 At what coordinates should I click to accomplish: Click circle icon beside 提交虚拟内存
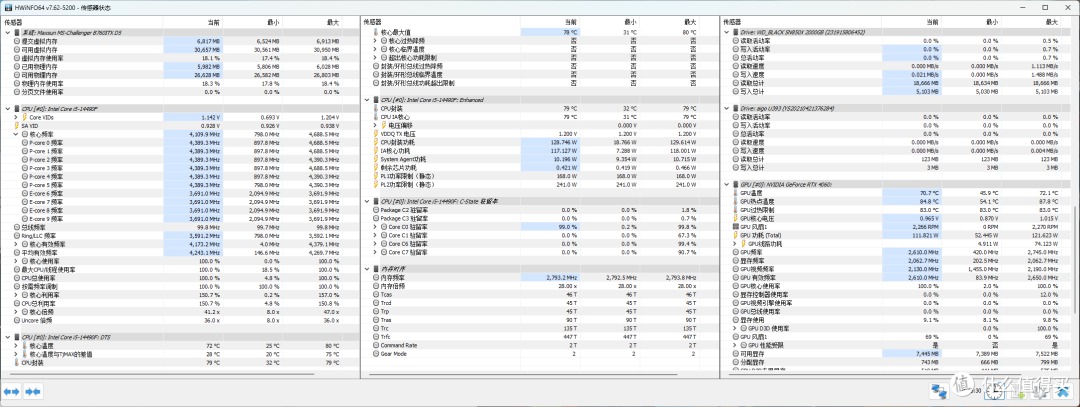(17, 41)
